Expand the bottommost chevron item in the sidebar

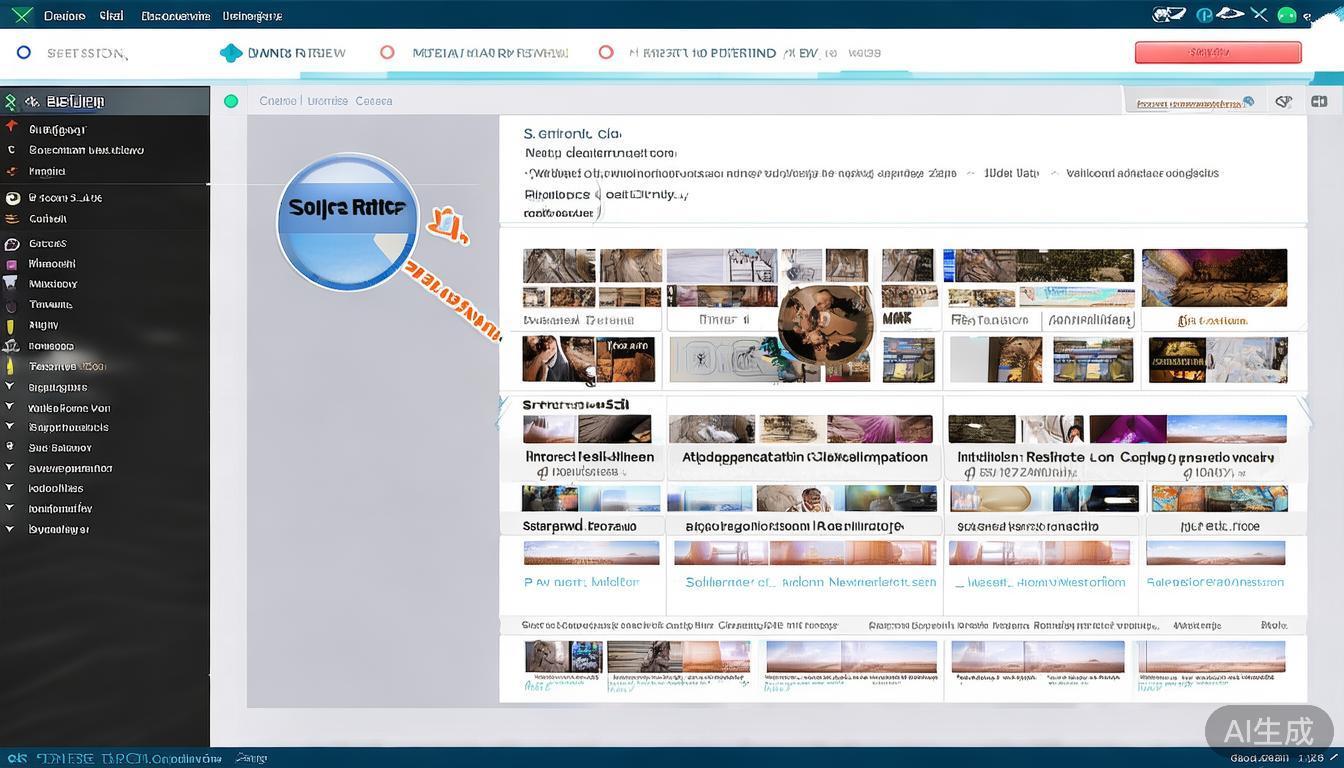tap(10, 528)
